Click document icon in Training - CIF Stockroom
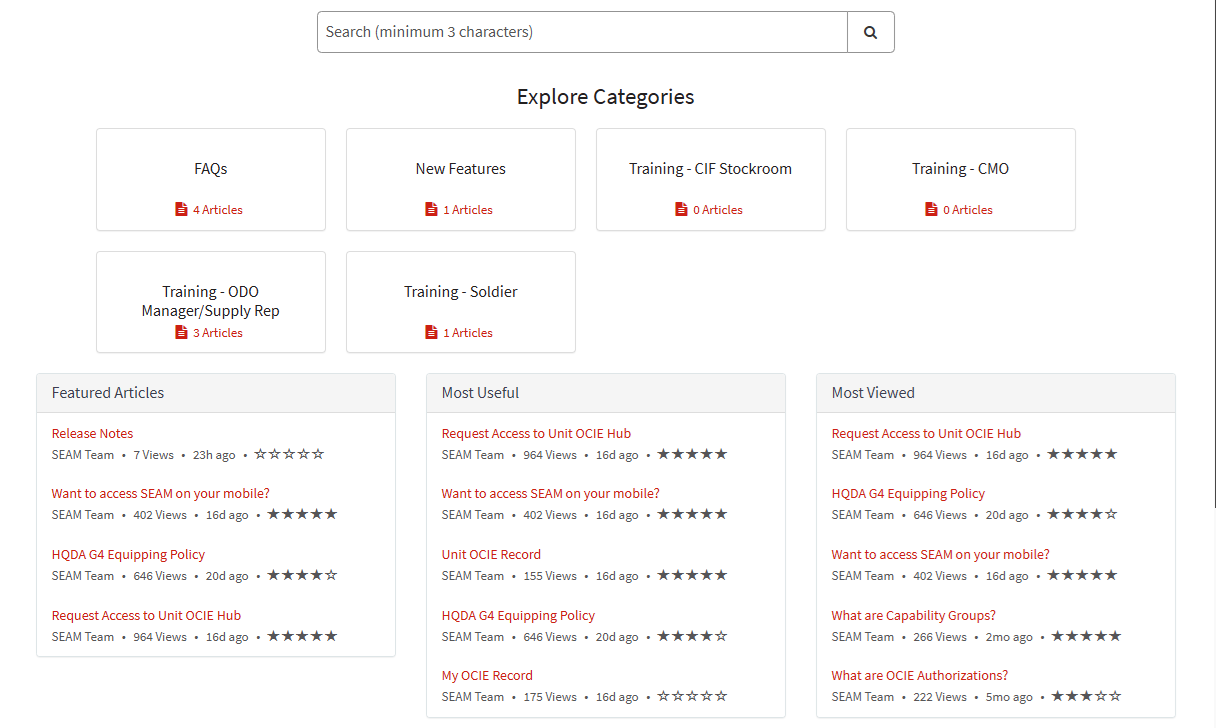Screen dimensions: 1216x728 [x=681, y=210]
